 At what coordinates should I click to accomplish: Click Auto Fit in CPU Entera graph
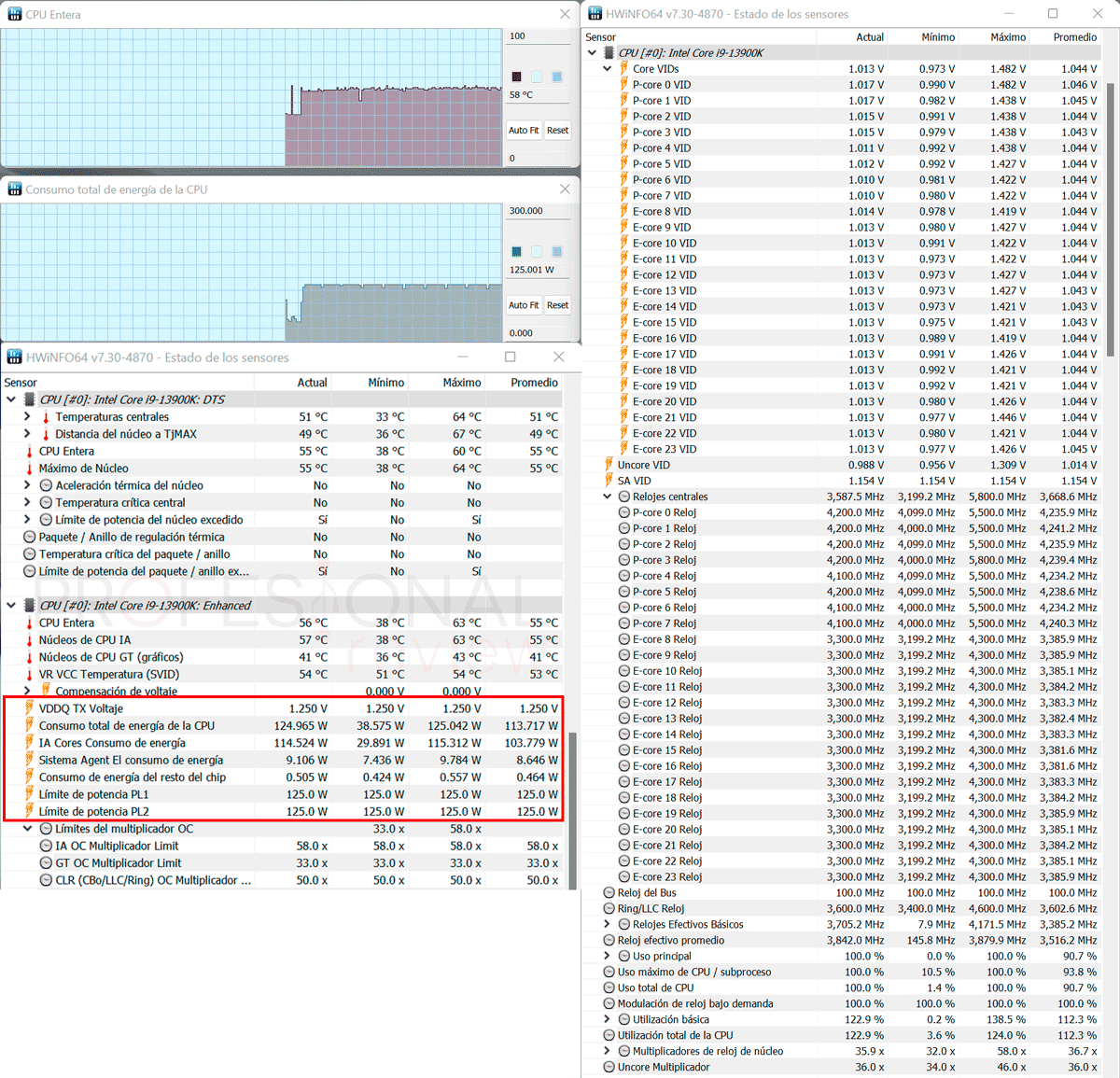(x=524, y=131)
